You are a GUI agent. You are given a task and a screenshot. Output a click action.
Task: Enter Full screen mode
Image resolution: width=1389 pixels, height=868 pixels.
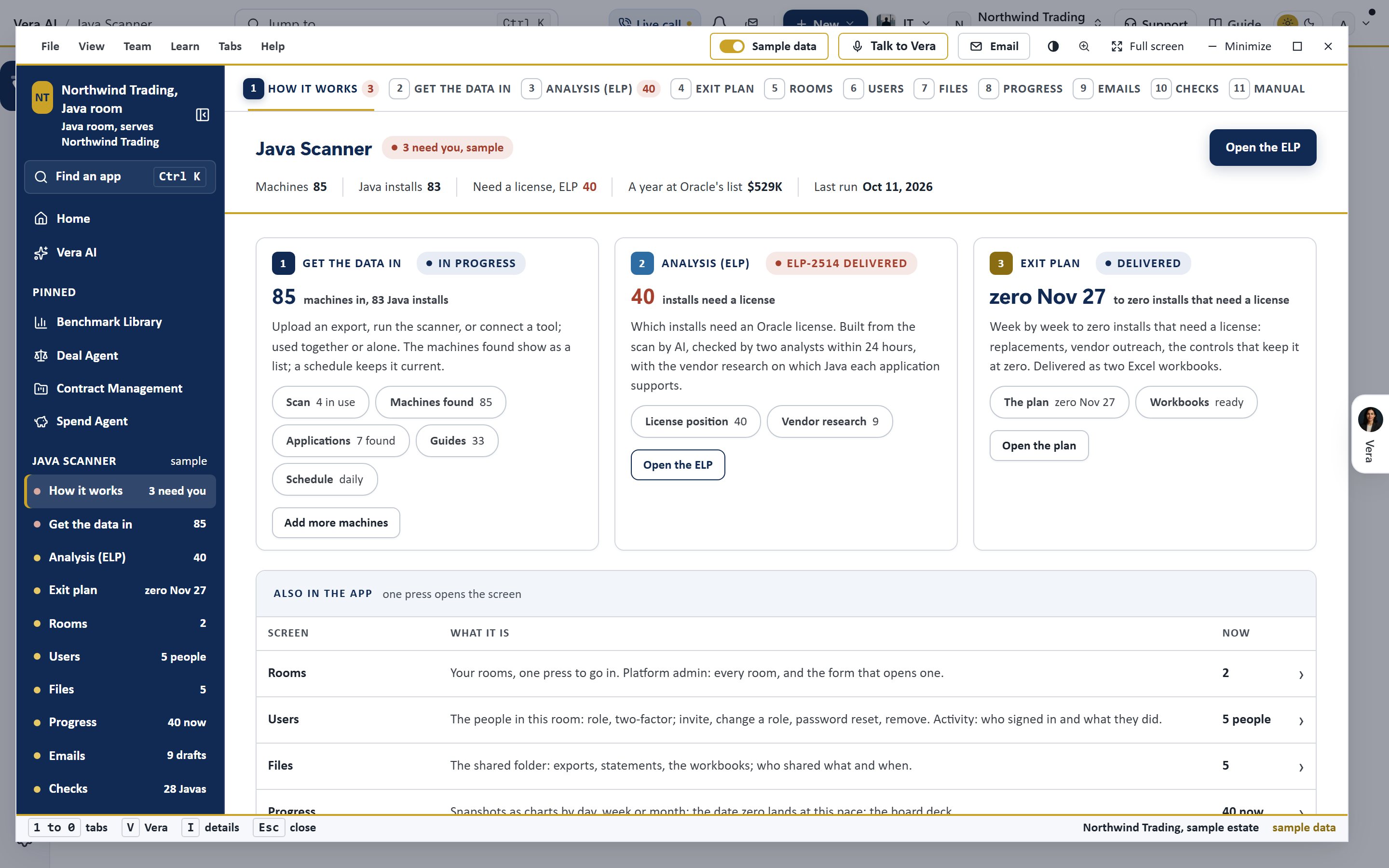click(1147, 46)
